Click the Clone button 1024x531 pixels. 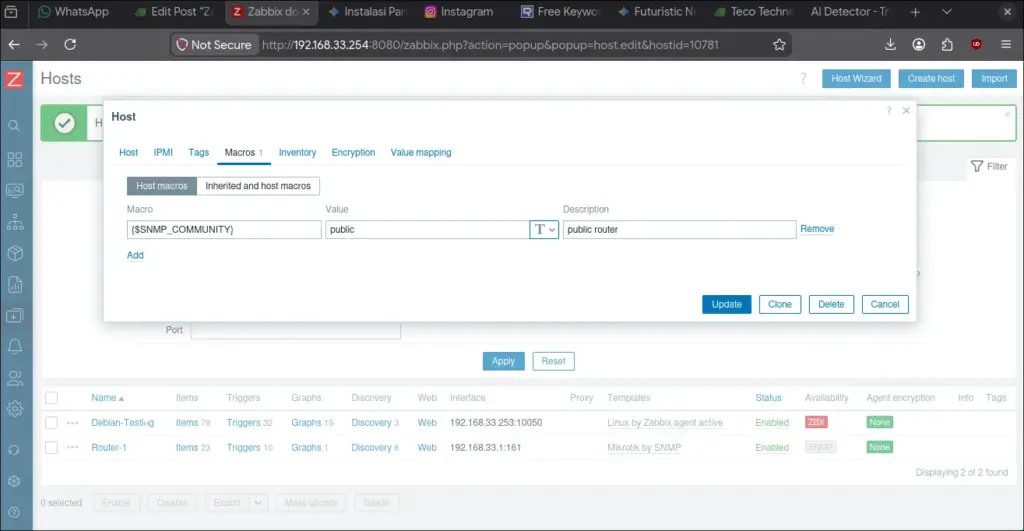tap(780, 304)
